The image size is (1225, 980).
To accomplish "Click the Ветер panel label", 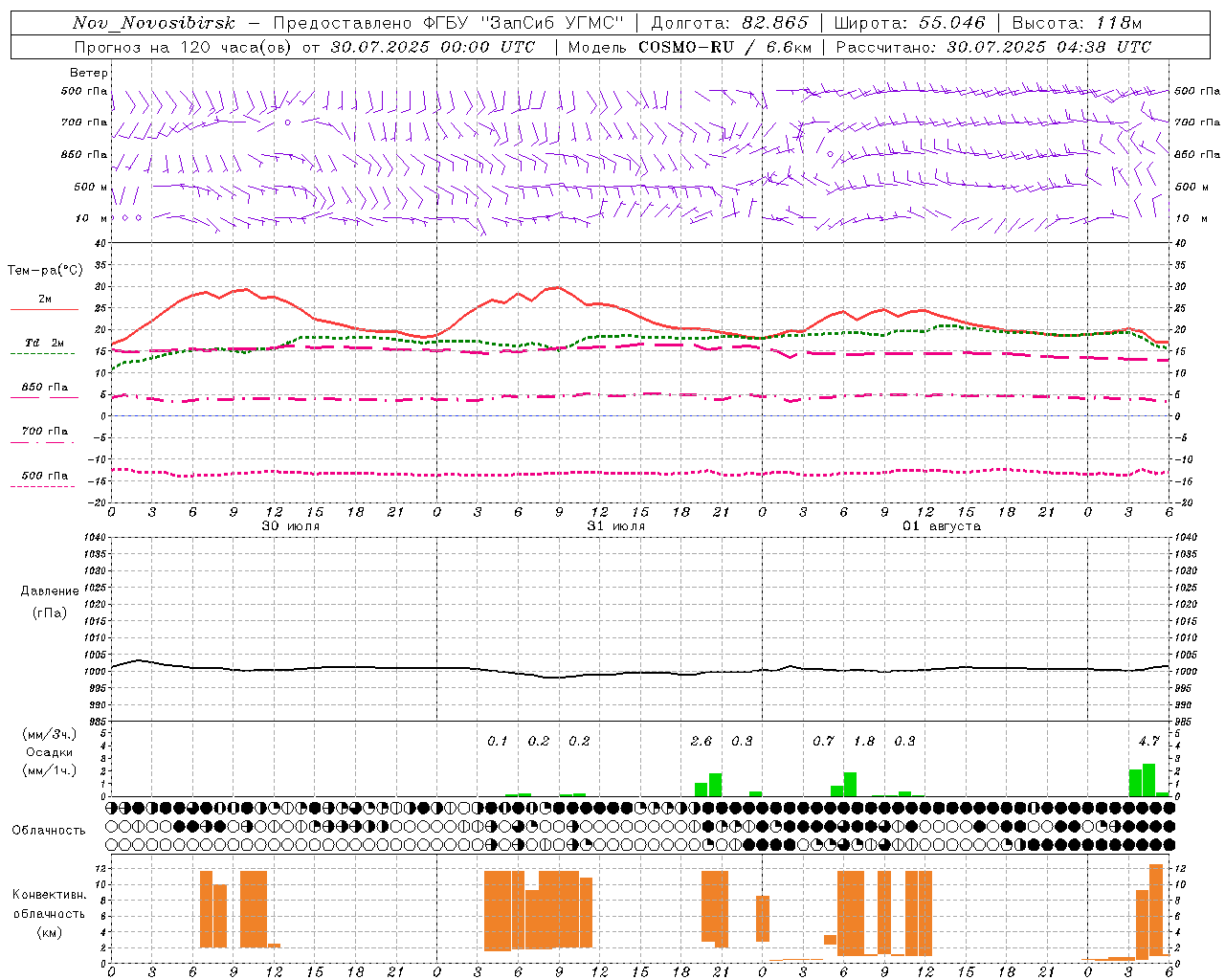I will (89, 73).
